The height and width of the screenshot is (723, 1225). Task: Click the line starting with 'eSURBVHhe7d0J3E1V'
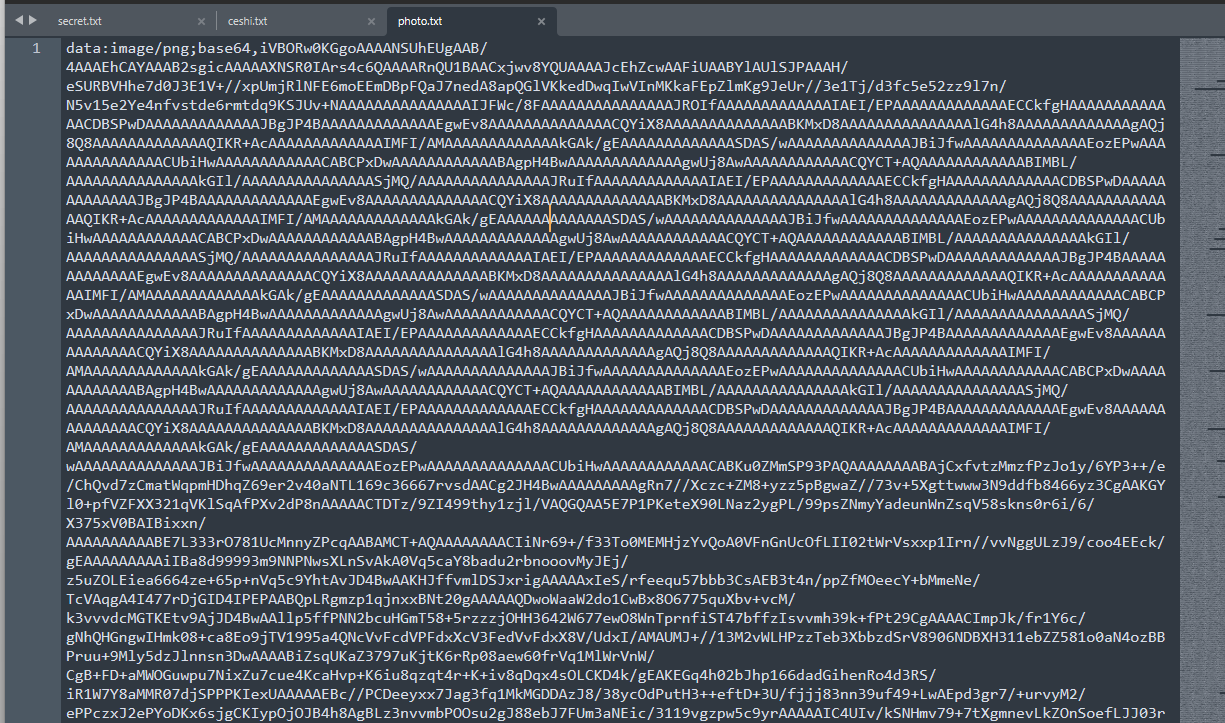click(536, 86)
